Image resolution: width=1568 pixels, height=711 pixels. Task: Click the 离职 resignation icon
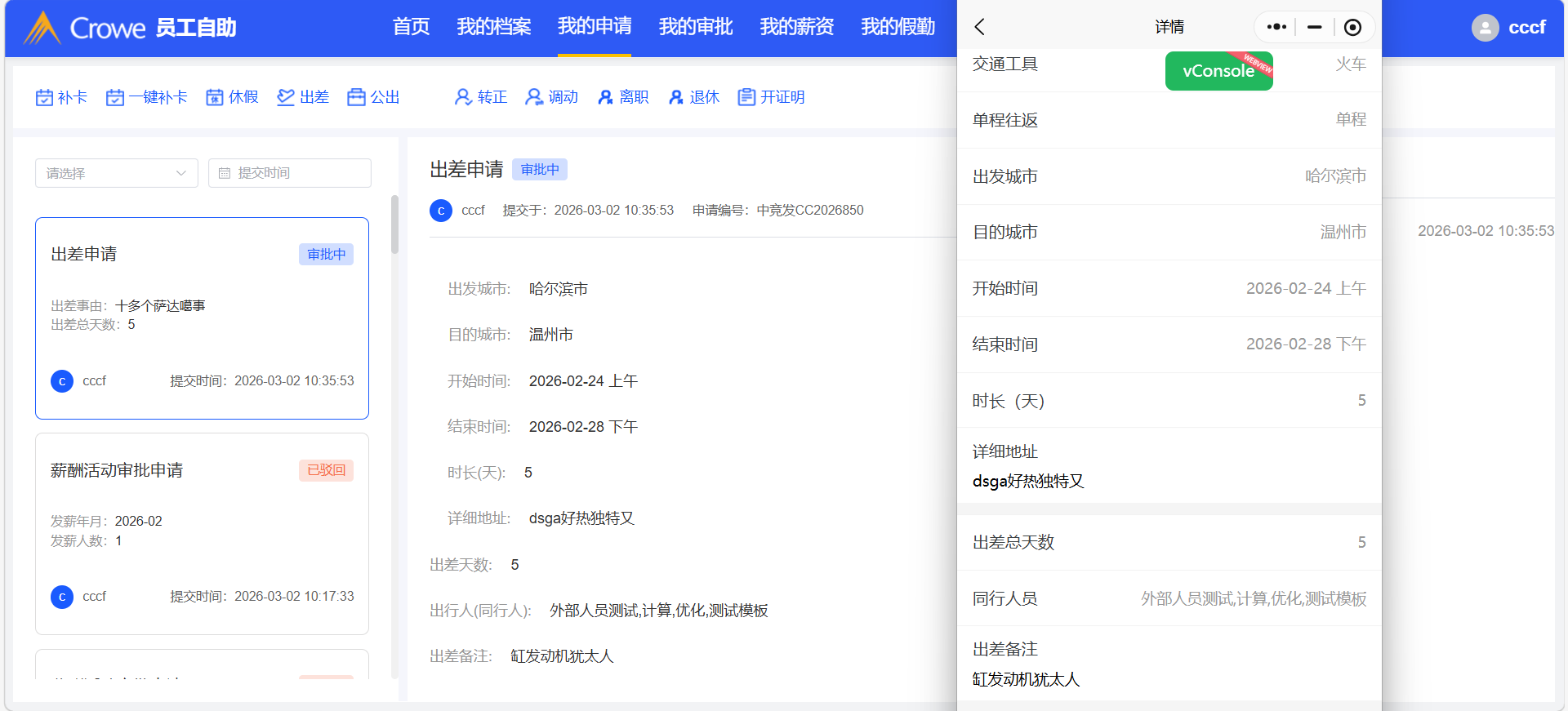[x=605, y=98]
